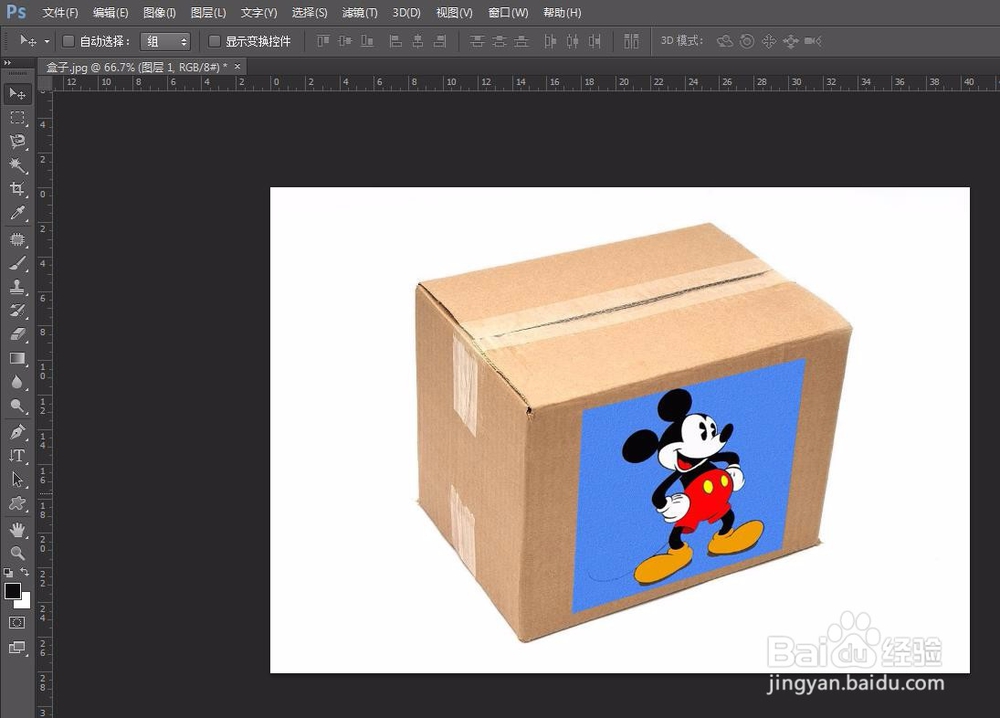Viewport: 1000px width, 718px height.
Task: Open the 文件(F) menu
Action: pos(60,13)
